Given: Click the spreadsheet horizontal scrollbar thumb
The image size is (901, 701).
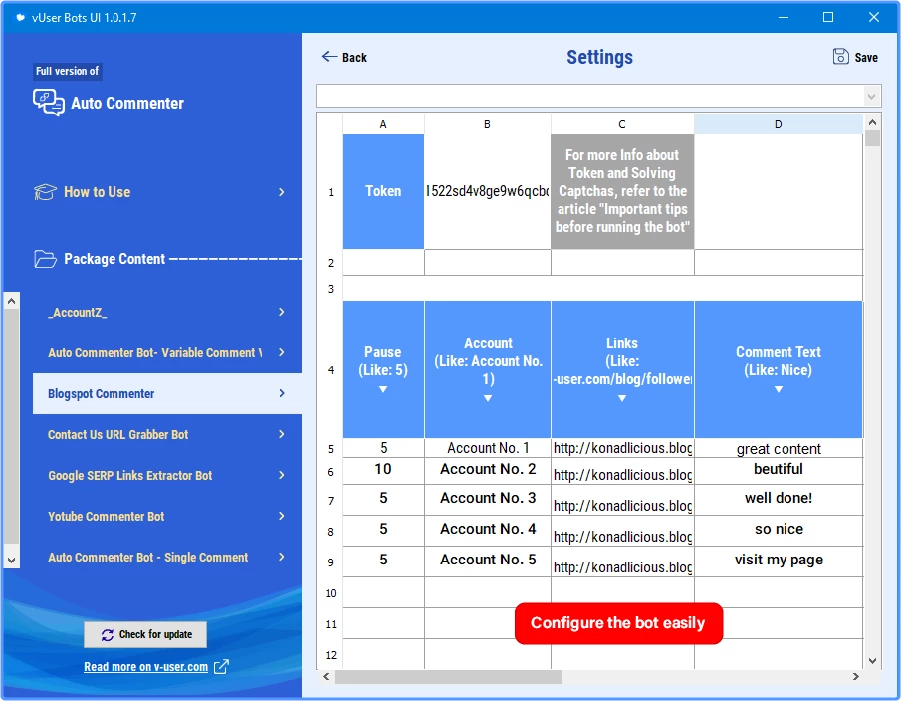Looking at the screenshot, I should coord(448,677).
